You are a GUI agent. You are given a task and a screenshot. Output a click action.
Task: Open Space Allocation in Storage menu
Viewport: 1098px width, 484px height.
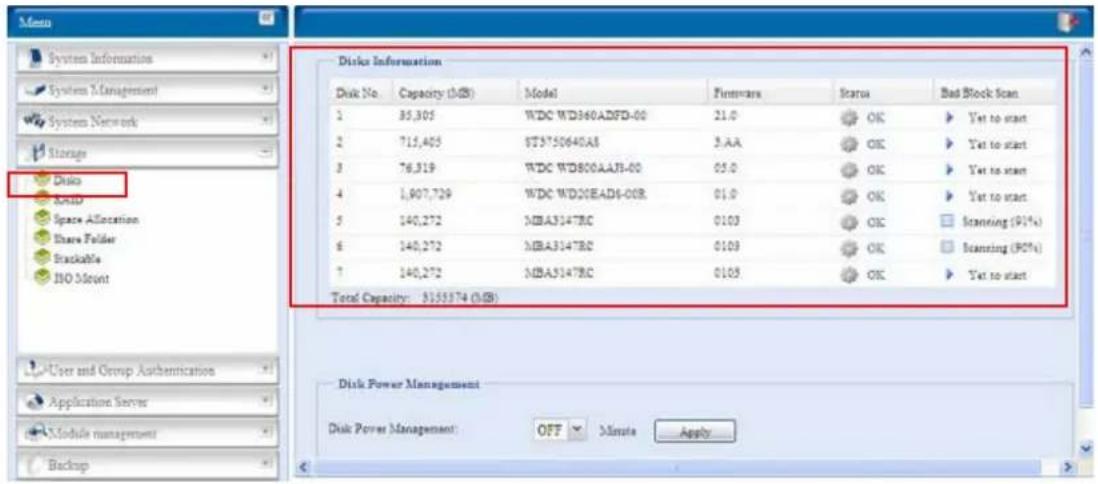click(96, 221)
